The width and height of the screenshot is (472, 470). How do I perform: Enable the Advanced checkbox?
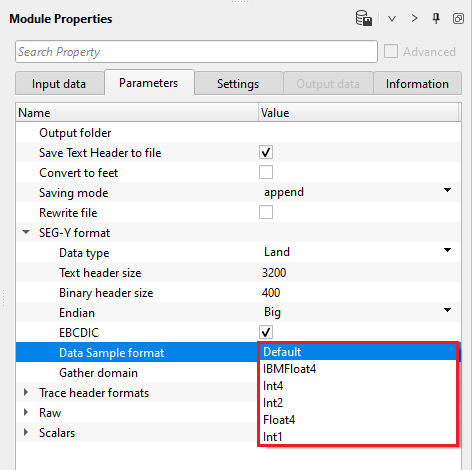pos(391,52)
